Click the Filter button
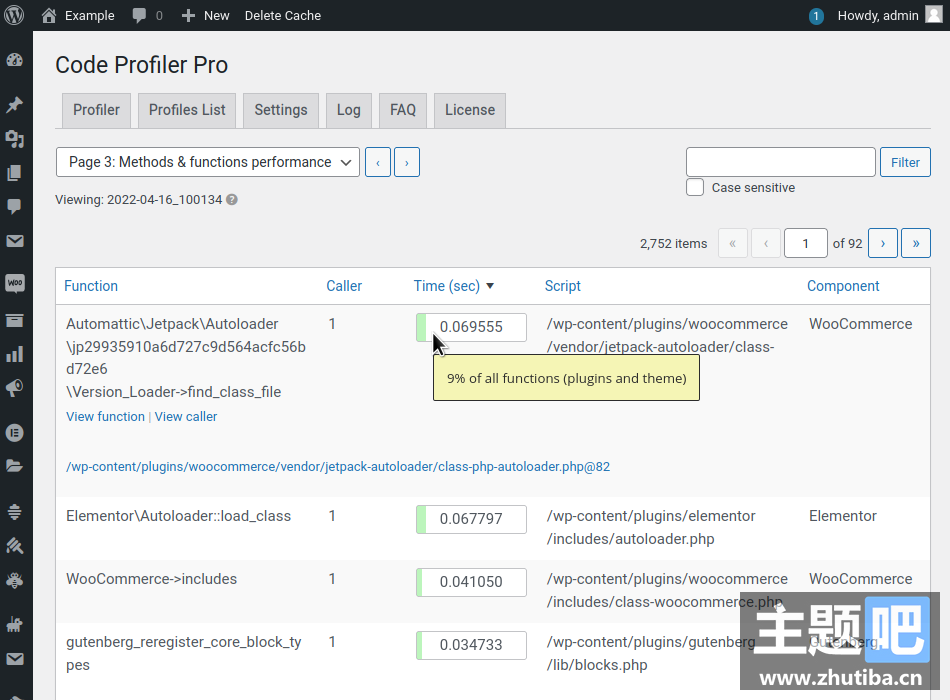 pos(905,162)
